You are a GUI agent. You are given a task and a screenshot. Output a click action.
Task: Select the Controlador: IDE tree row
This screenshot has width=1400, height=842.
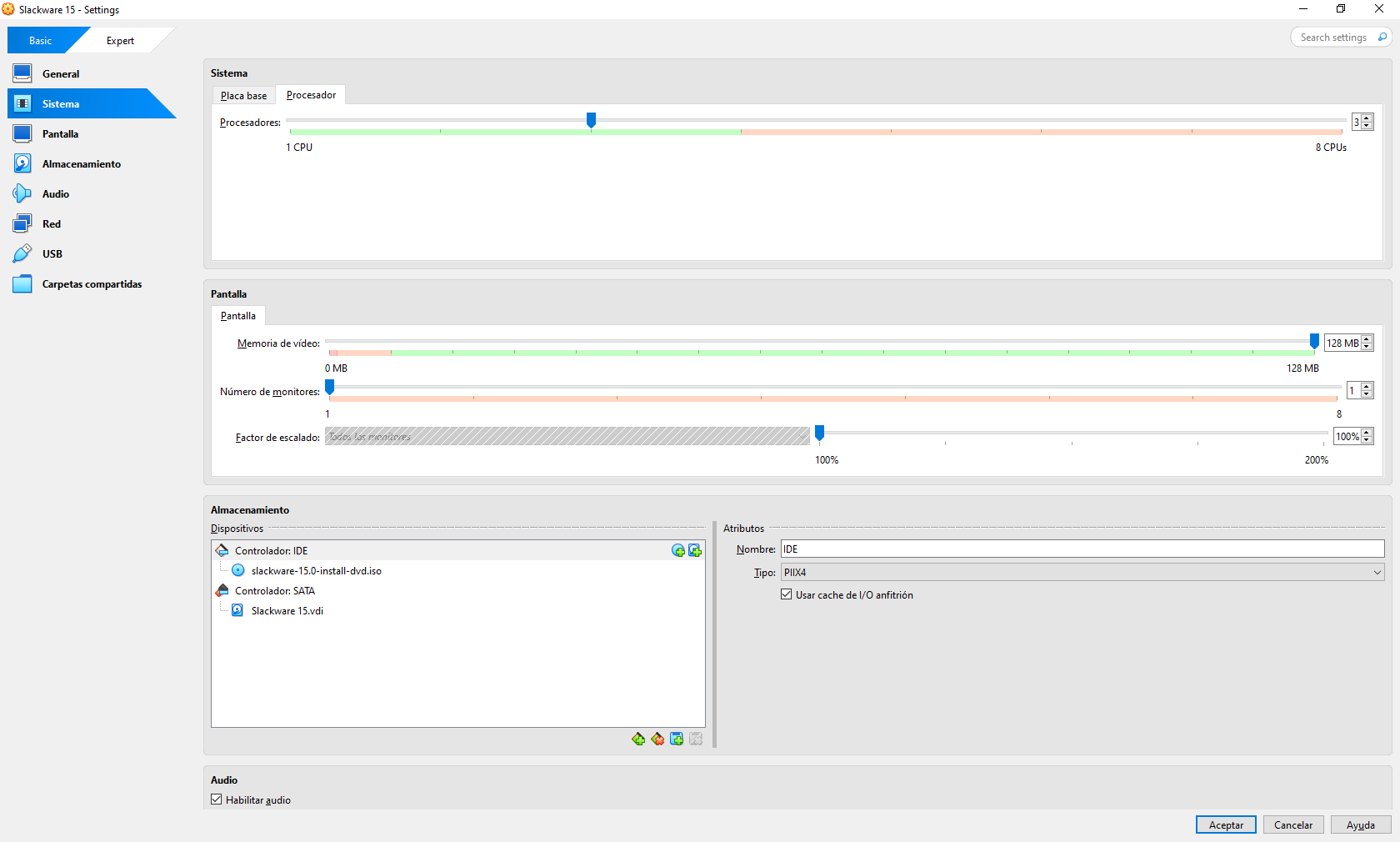[458, 550]
